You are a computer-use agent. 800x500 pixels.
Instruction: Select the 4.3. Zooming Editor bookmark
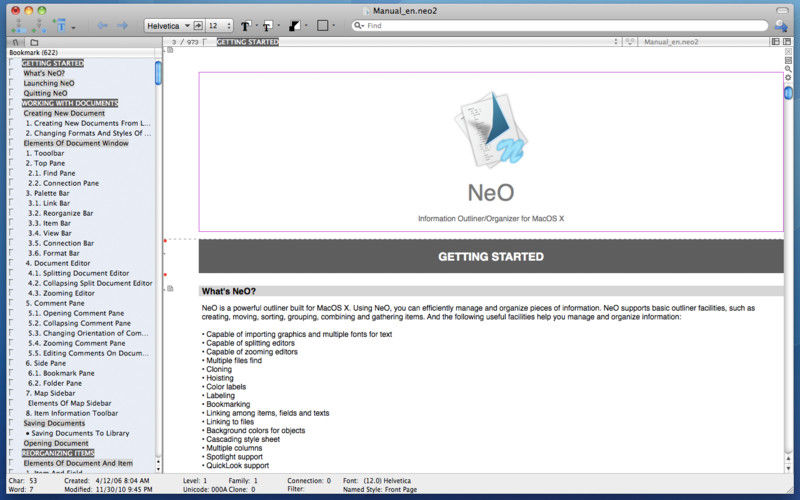[61, 293]
